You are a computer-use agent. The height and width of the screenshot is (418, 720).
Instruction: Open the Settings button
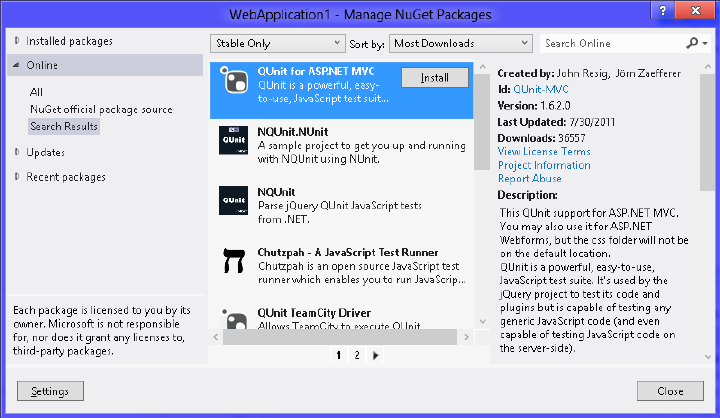[x=50, y=391]
